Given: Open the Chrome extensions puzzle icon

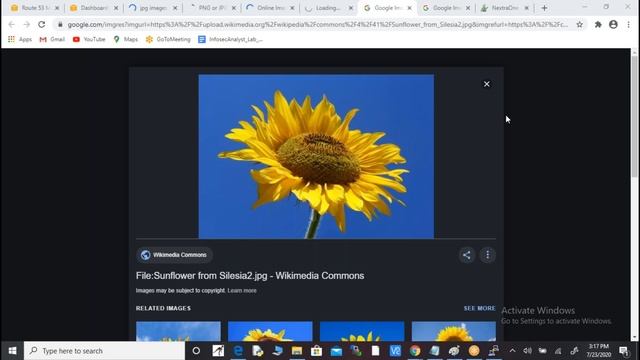Looking at the screenshot, I should coord(598,24).
